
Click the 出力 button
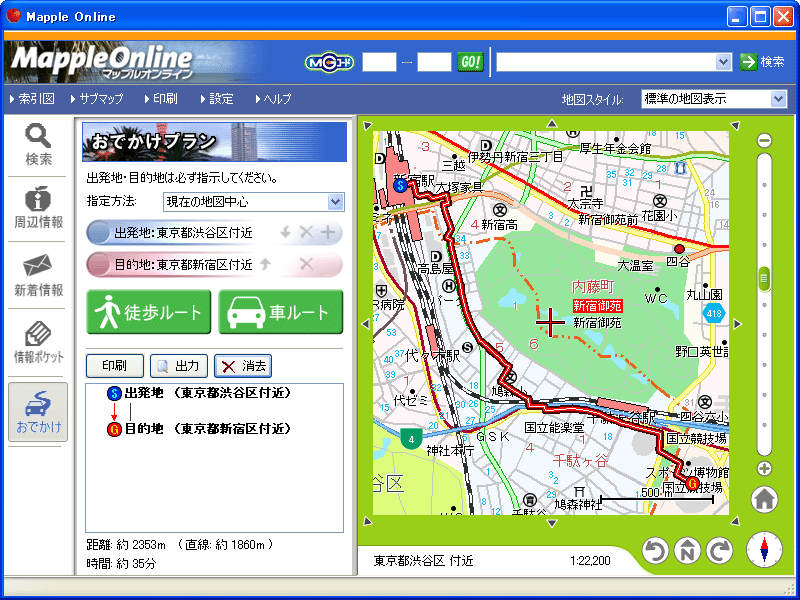coord(179,366)
